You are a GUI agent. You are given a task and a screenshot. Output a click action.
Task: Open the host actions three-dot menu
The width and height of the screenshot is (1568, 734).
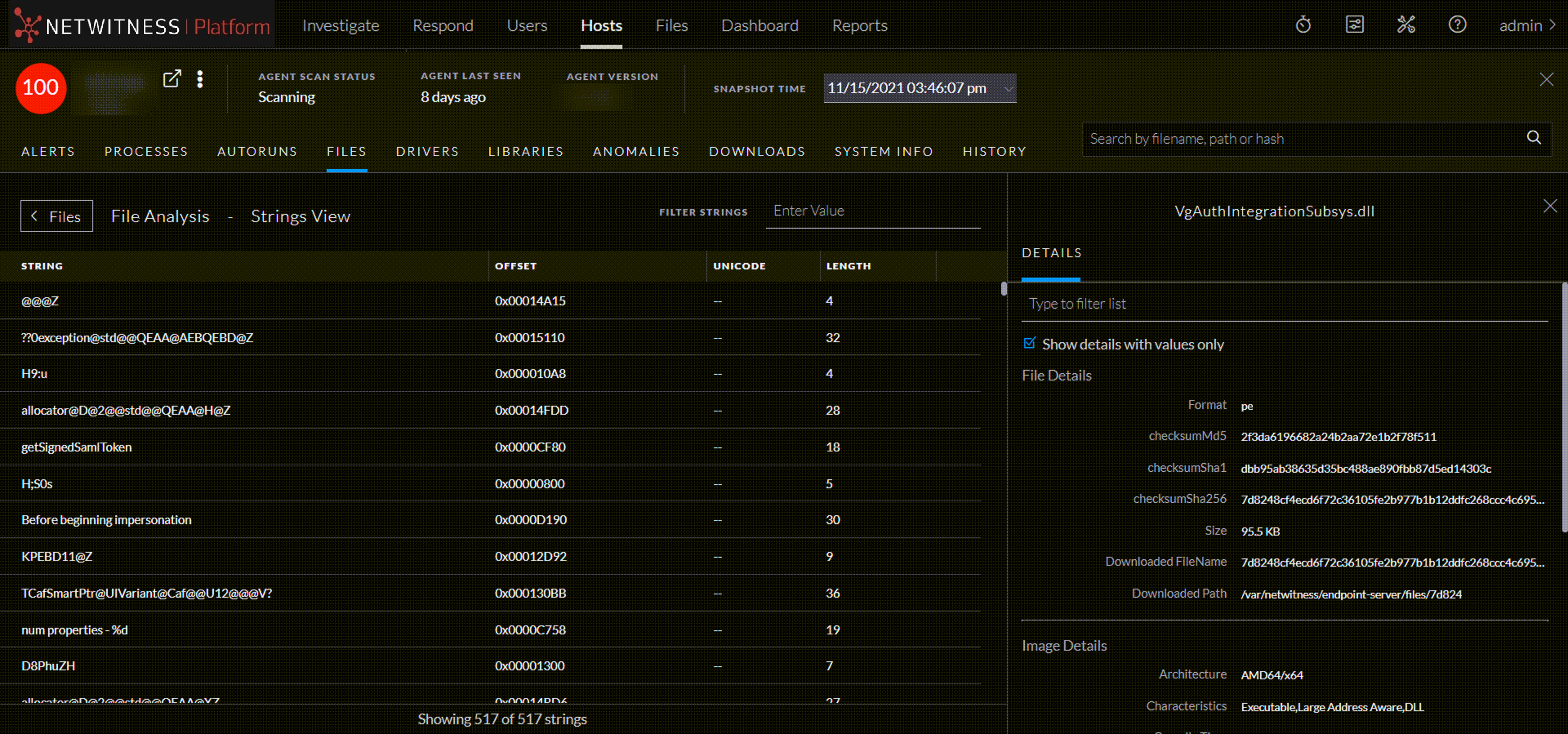200,79
